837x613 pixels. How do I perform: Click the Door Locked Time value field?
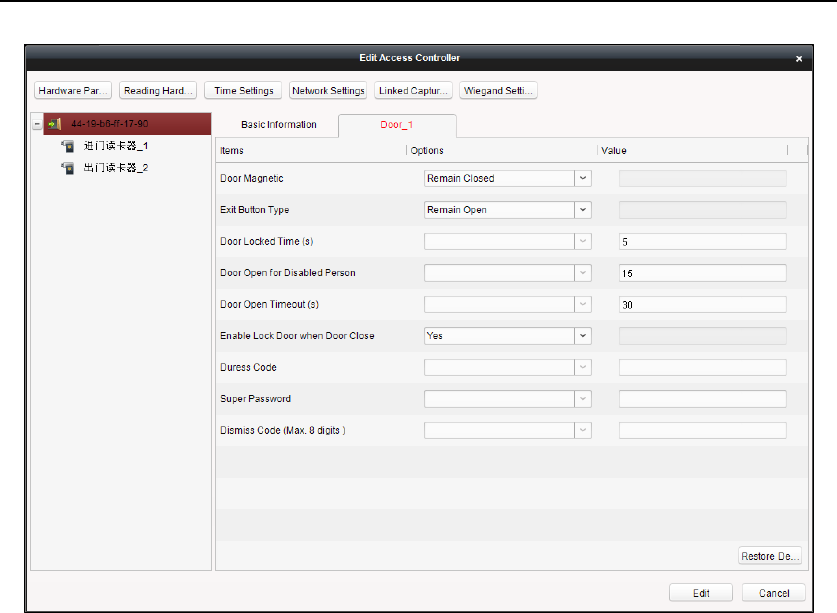[x=702, y=241]
